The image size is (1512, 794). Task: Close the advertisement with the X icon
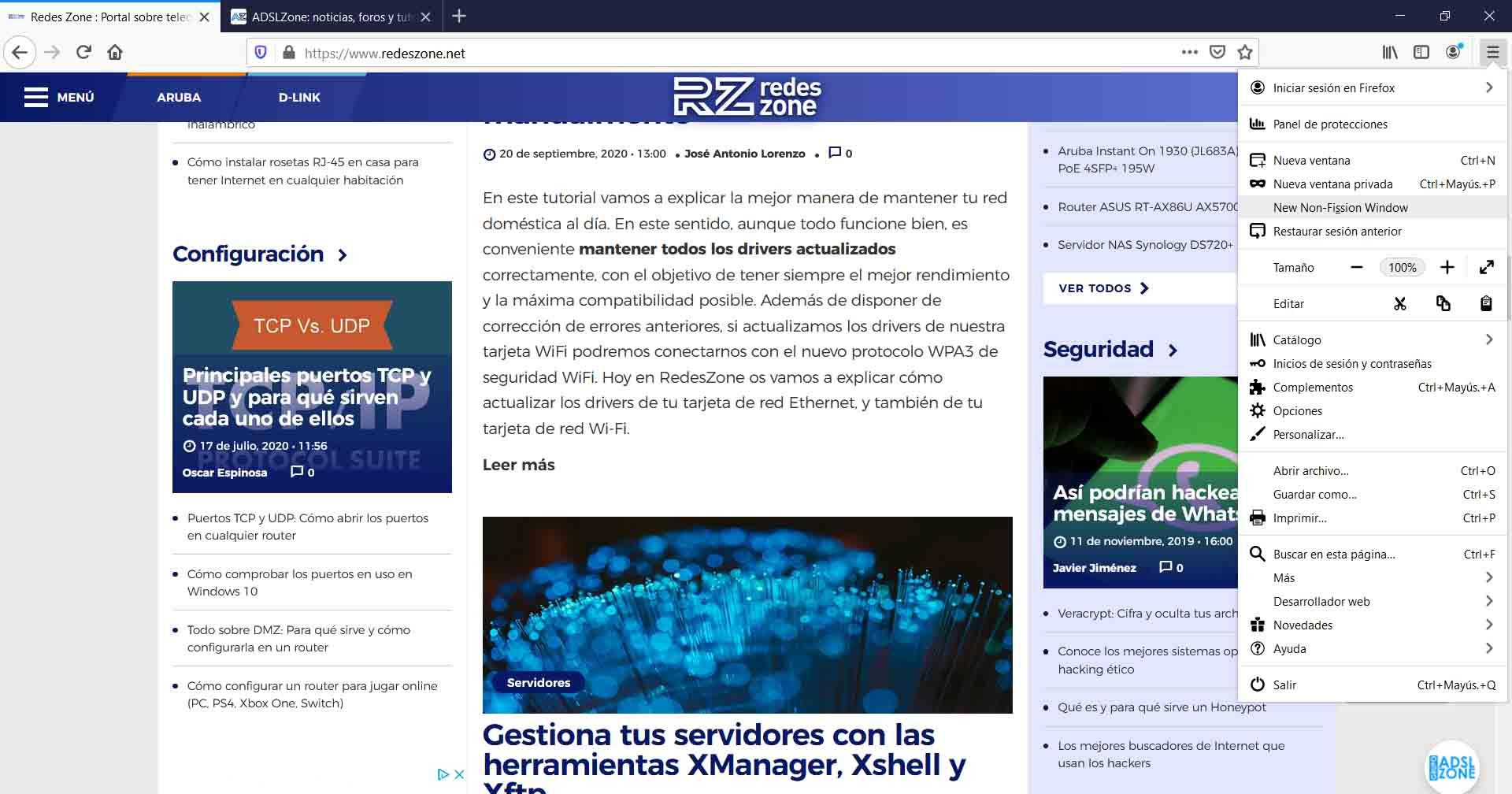pyautogui.click(x=459, y=774)
